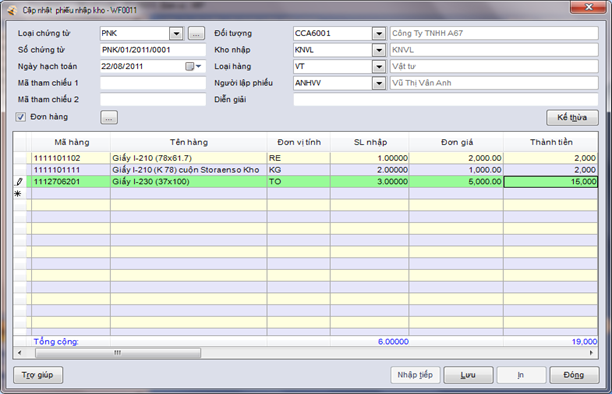612x394 pixels.
Task: Click the horizontal scrollbar thumb
Action: click(118, 353)
